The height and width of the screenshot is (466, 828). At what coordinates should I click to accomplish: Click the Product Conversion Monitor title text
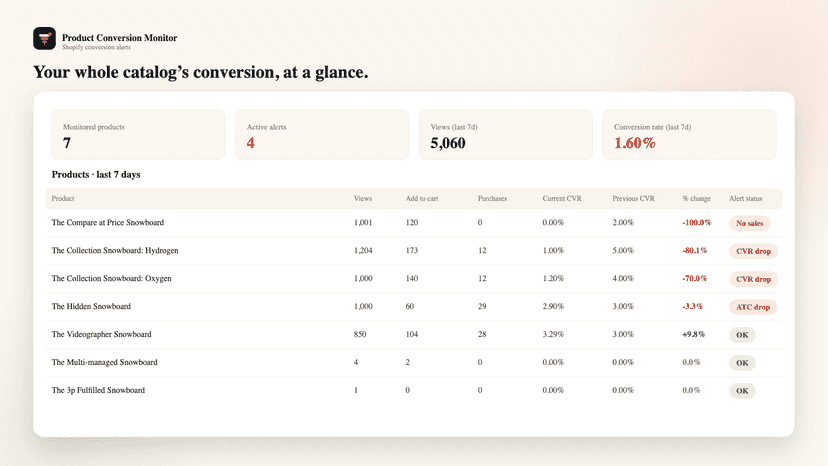coord(119,38)
